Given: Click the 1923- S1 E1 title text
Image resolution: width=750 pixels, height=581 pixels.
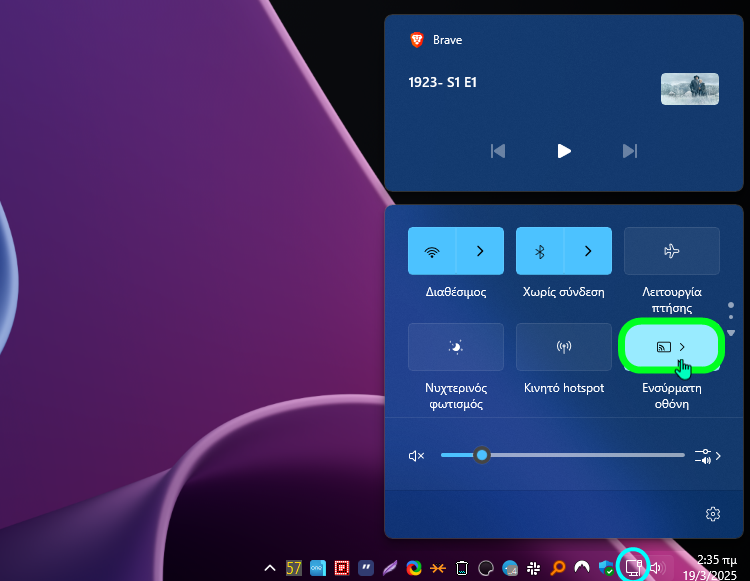Looking at the screenshot, I should point(442,82).
